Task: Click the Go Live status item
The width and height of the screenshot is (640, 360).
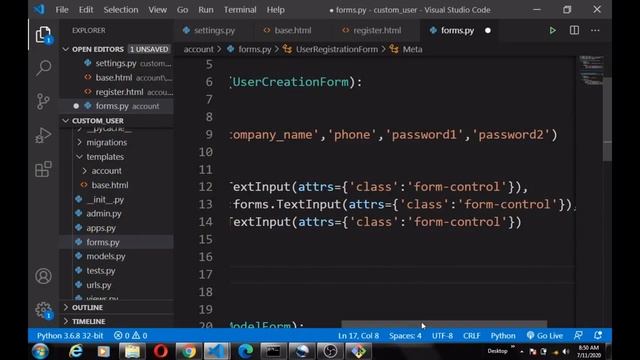Action: [545, 336]
